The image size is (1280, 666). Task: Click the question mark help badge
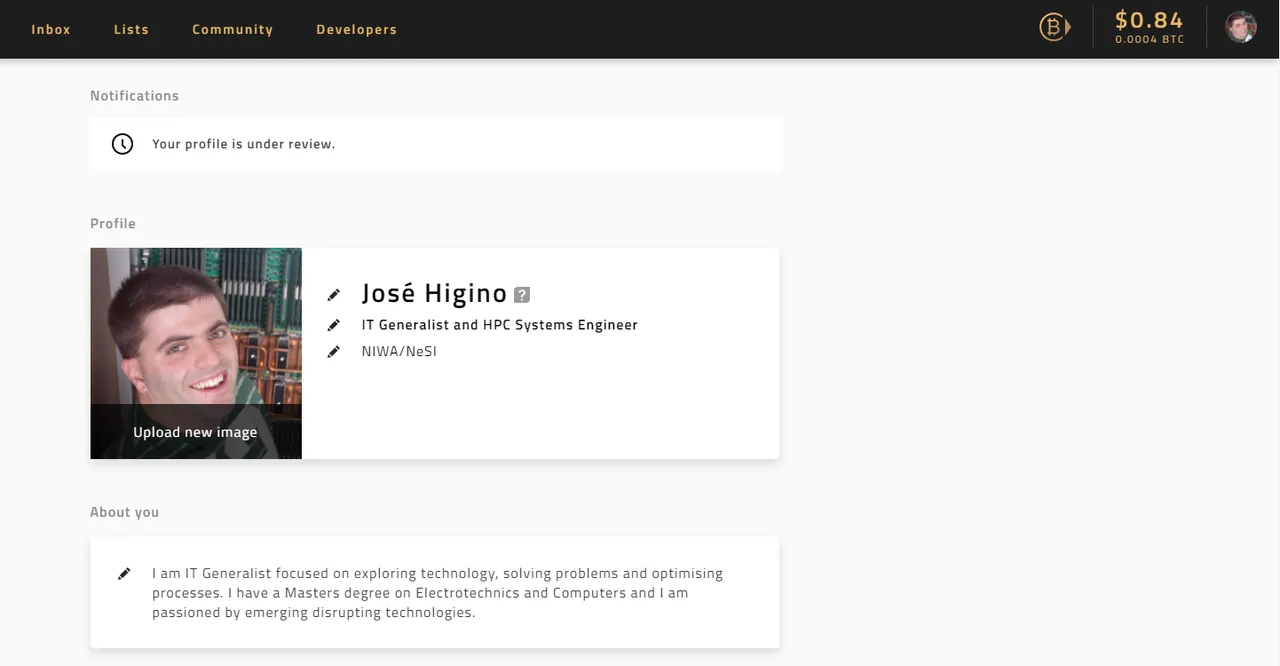click(522, 294)
